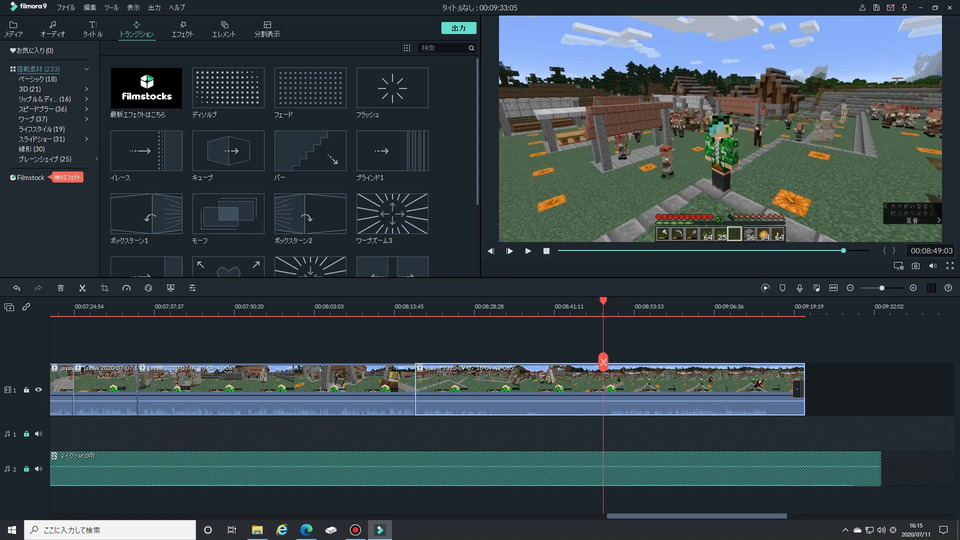Click the magnifier search icon
The image size is (960, 540).
(471, 48)
